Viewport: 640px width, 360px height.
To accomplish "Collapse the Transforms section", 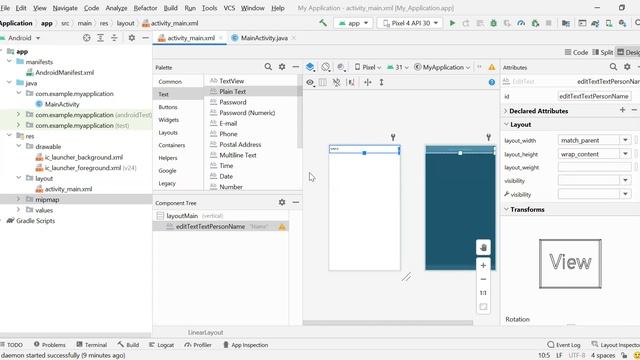I will (506, 209).
